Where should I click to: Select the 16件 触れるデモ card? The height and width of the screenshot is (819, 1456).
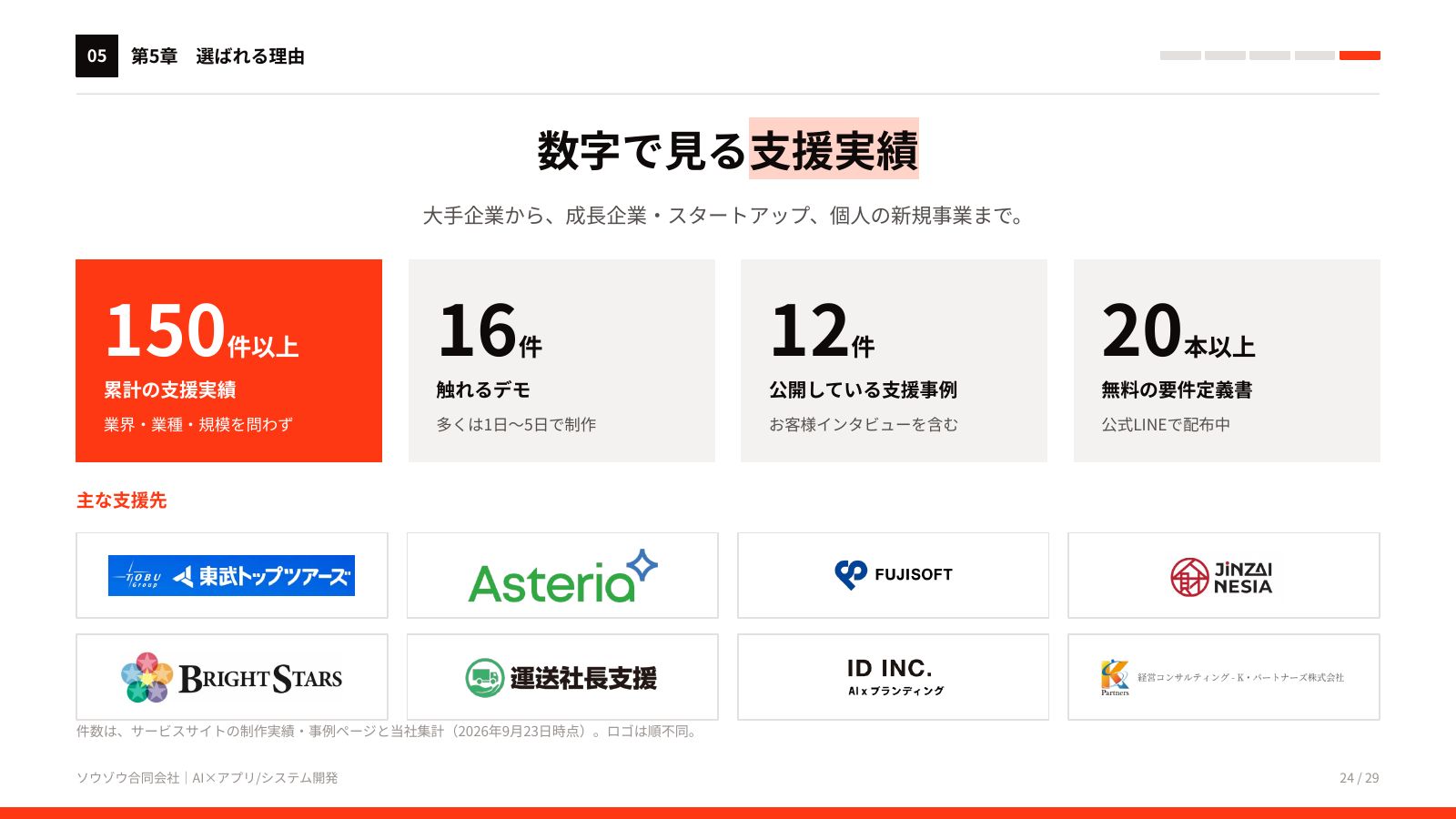[561, 360]
